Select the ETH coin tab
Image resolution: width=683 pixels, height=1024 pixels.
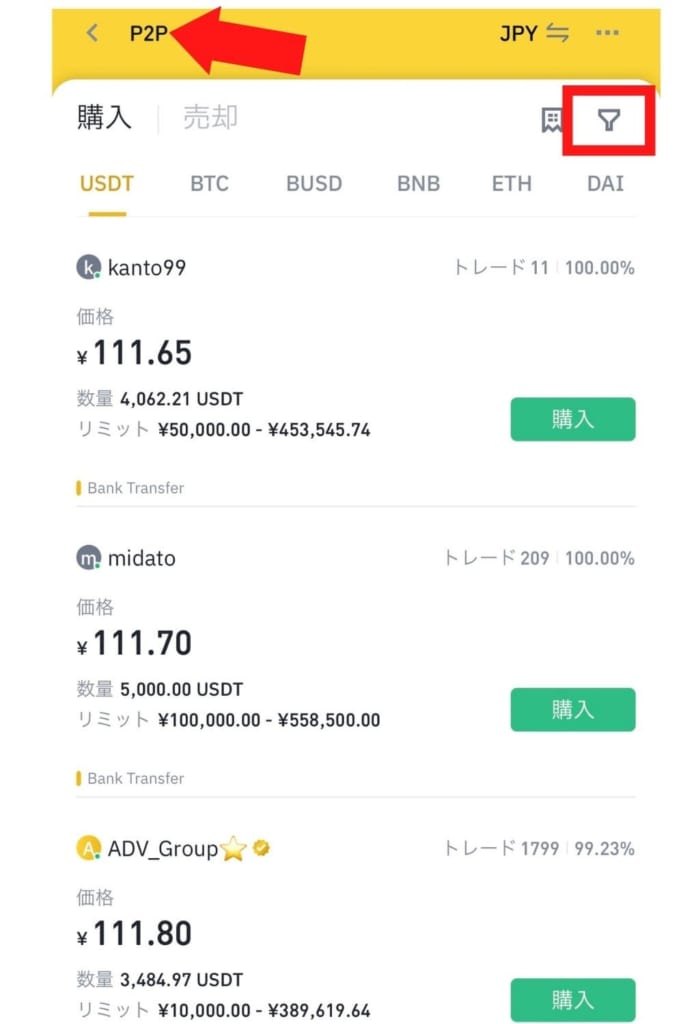point(512,184)
